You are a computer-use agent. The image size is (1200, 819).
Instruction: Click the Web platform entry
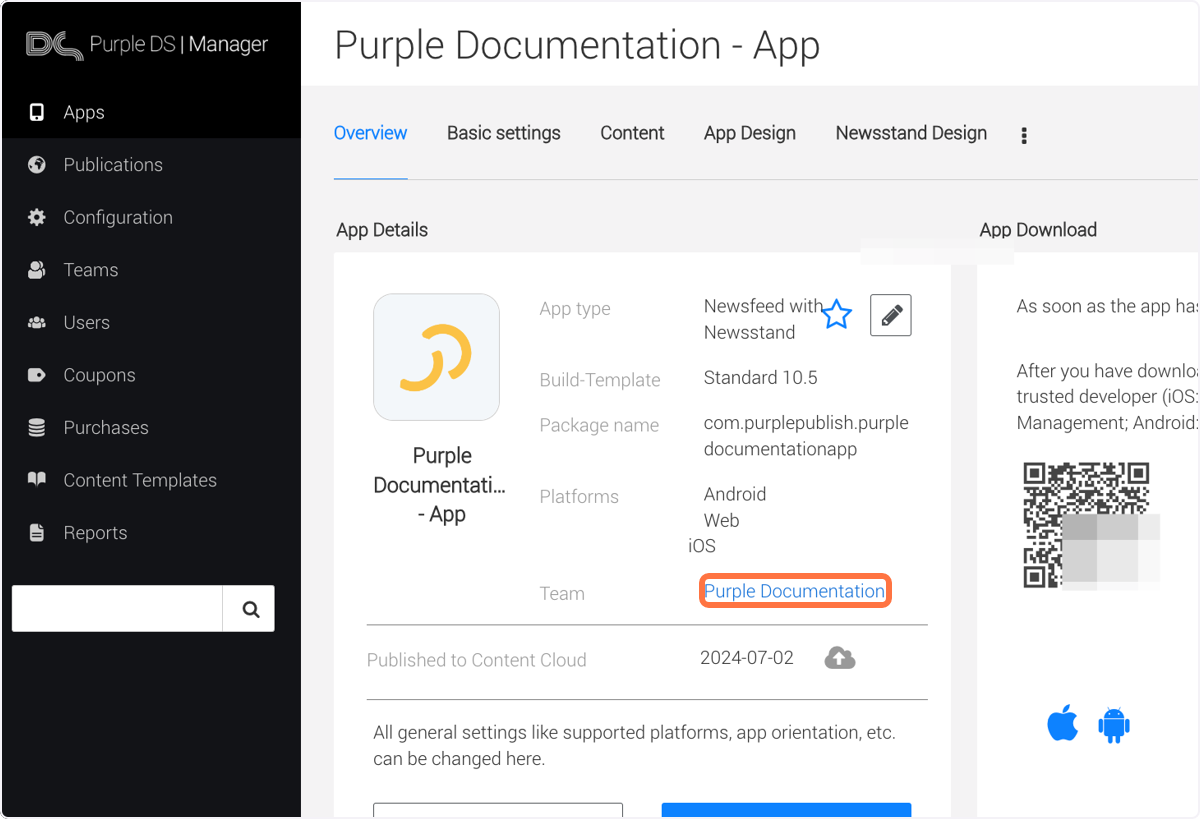pyautogui.click(x=721, y=520)
